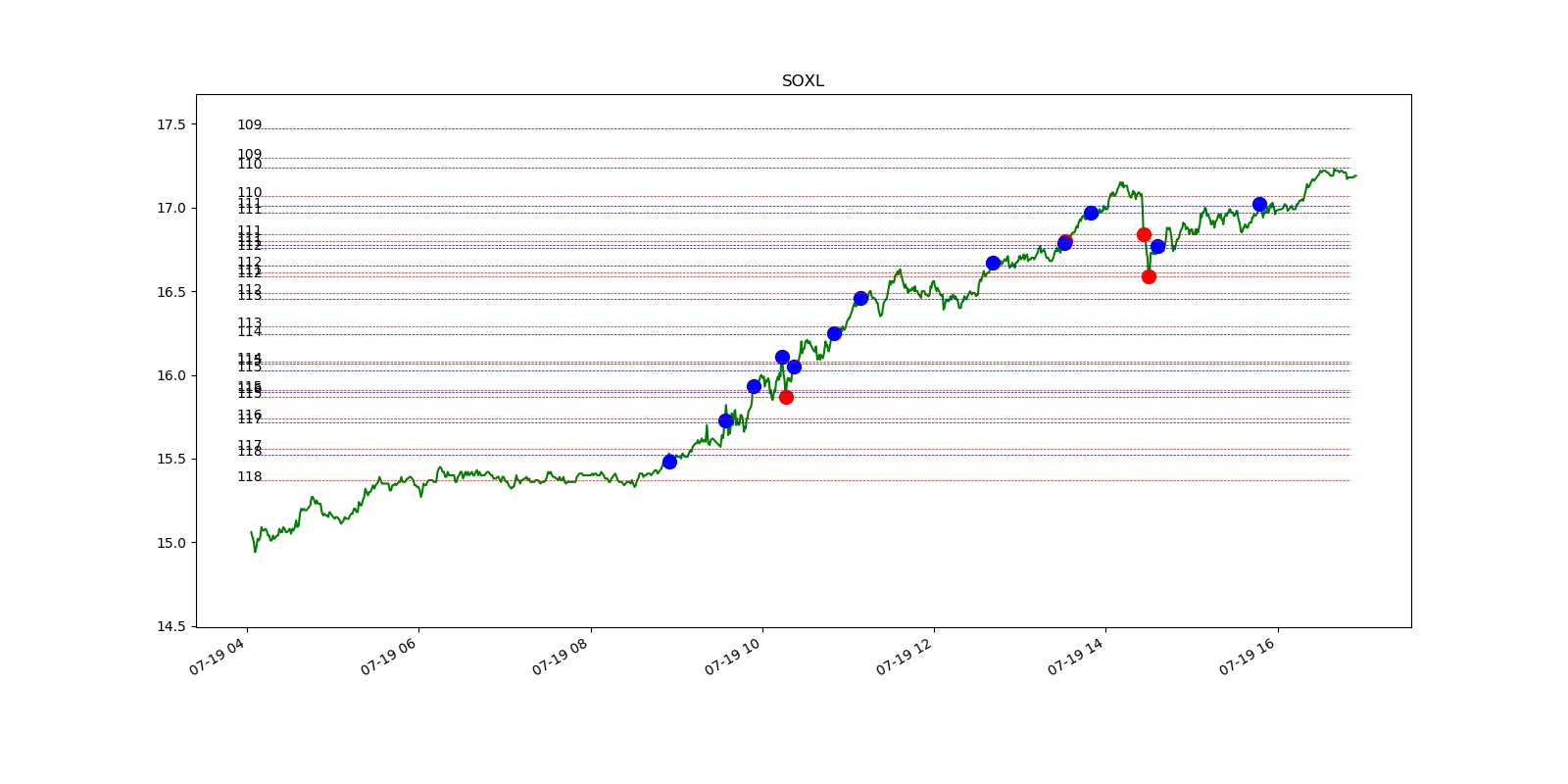
Task: Select the lowest red marker after 14:00
Action: tap(1149, 276)
